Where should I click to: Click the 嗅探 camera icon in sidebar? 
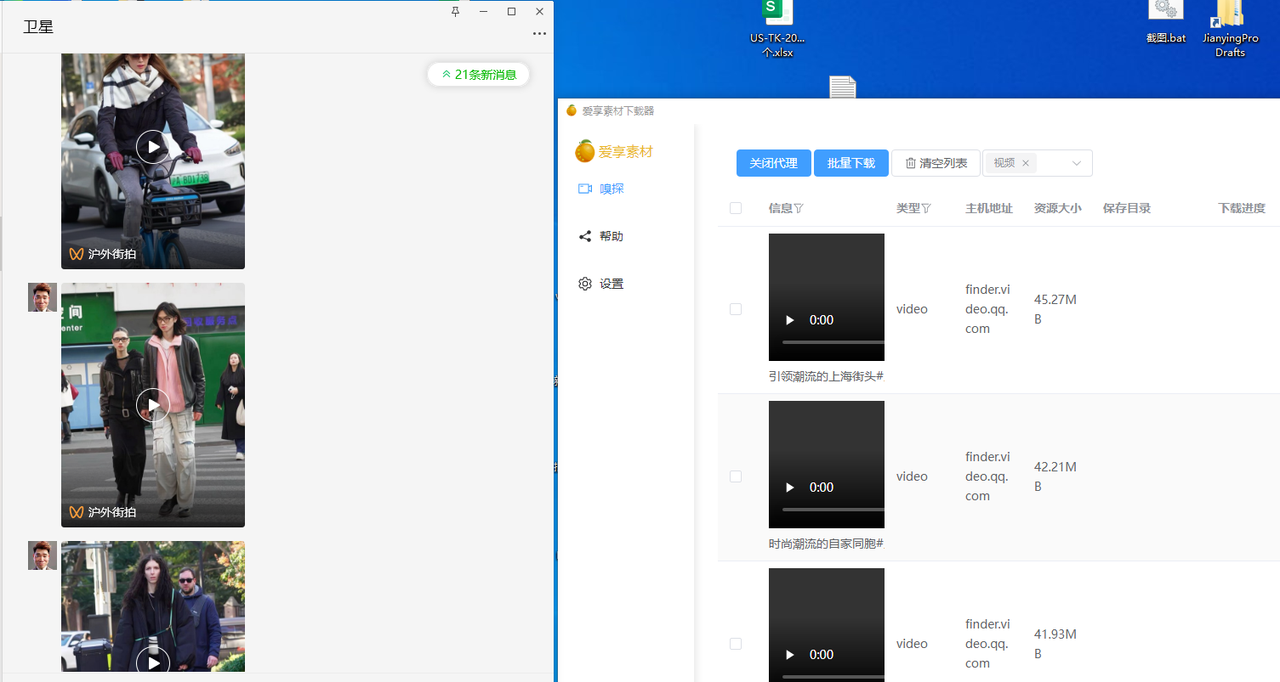point(585,188)
